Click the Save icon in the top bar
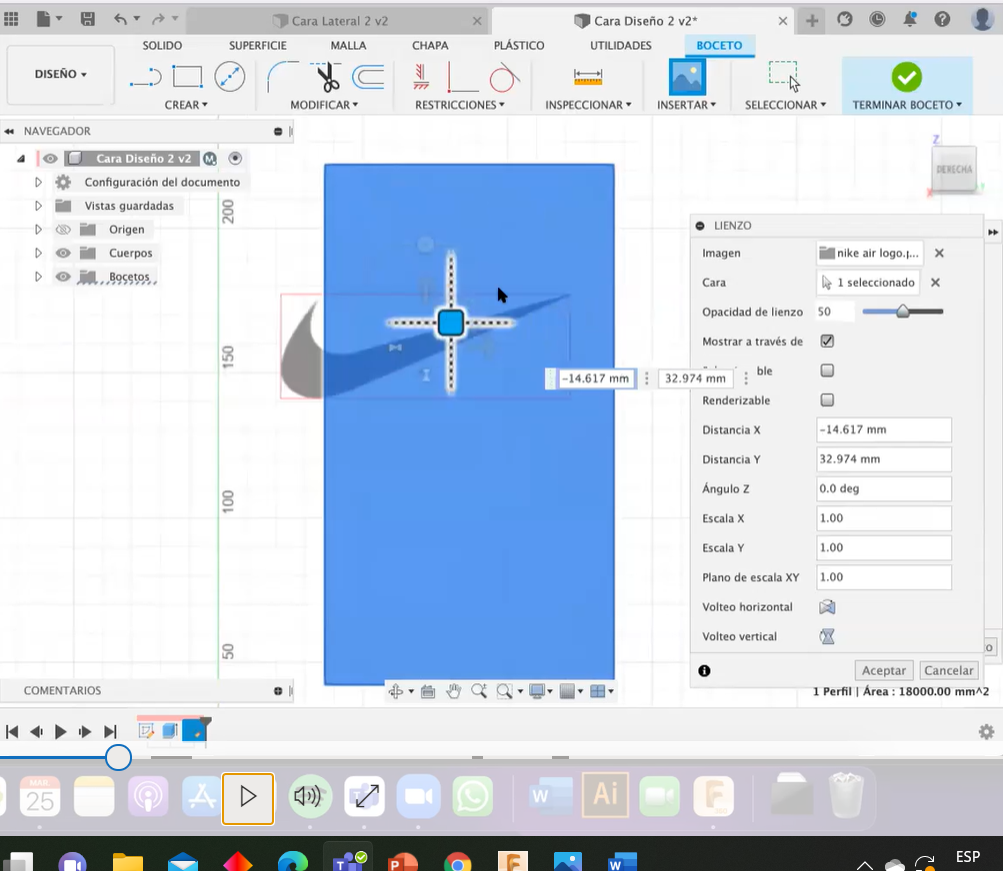The height and width of the screenshot is (871, 1003). click(x=88, y=20)
